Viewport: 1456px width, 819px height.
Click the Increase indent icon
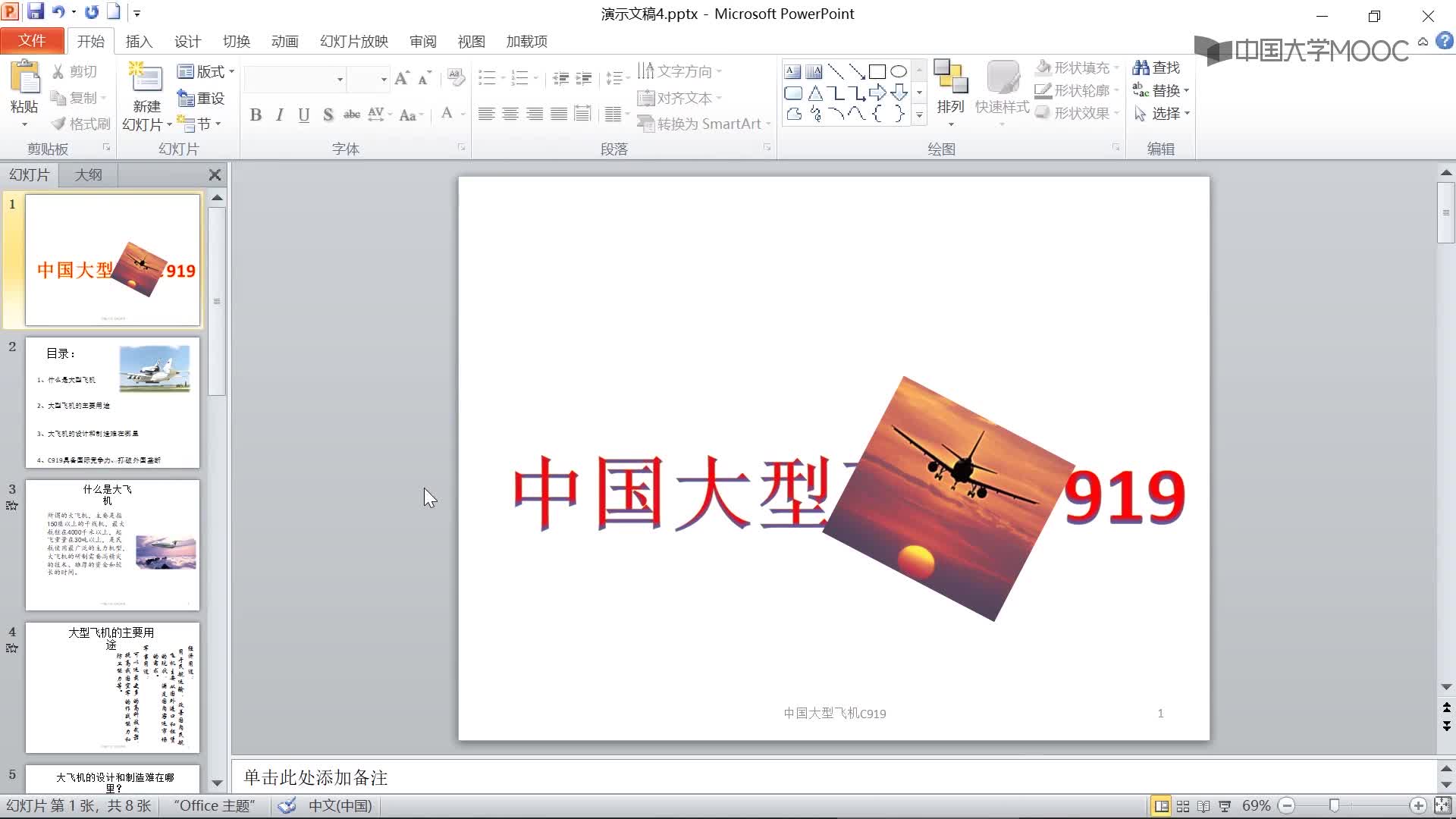[584, 78]
